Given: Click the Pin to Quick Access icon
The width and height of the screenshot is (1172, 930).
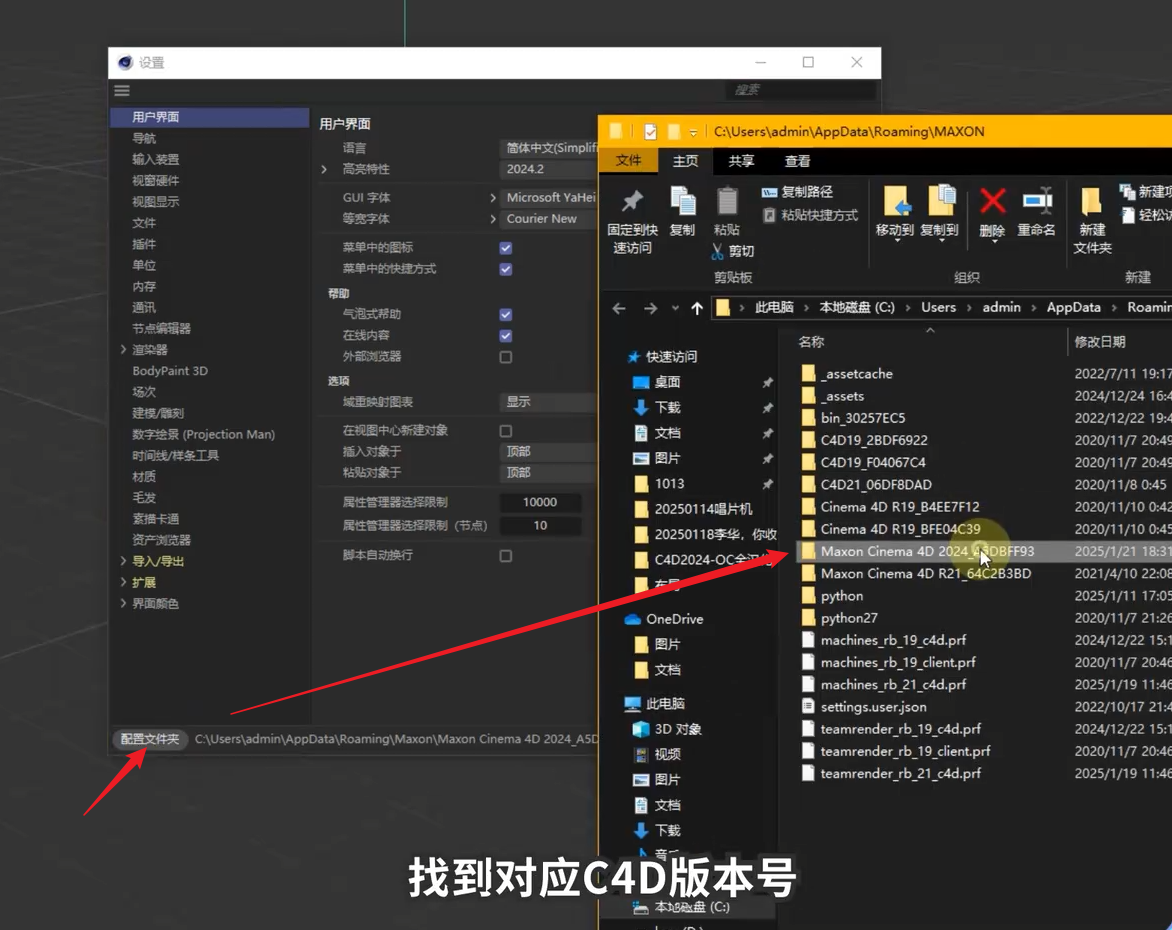Looking at the screenshot, I should 631,203.
